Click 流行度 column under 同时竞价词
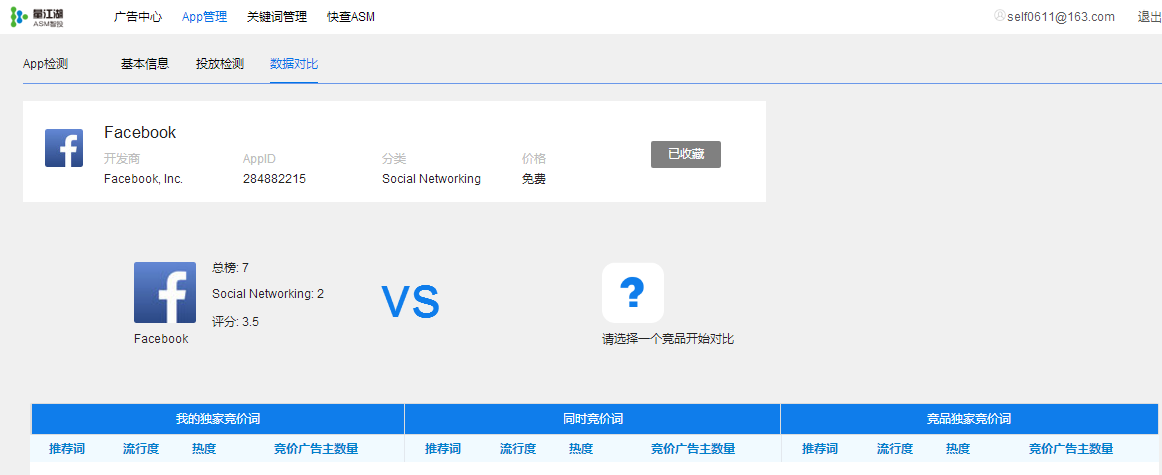Screen dimensions: 1162x475 pyautogui.click(x=517, y=448)
